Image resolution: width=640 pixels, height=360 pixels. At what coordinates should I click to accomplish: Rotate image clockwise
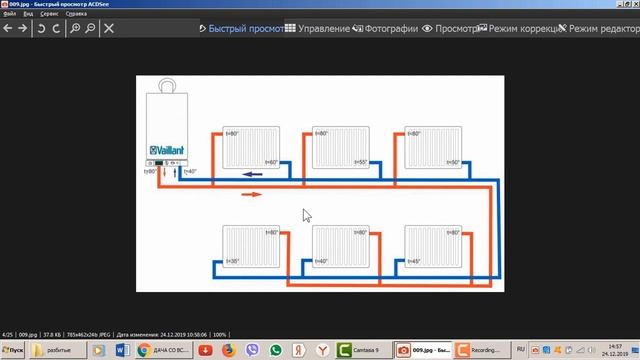pos(56,28)
